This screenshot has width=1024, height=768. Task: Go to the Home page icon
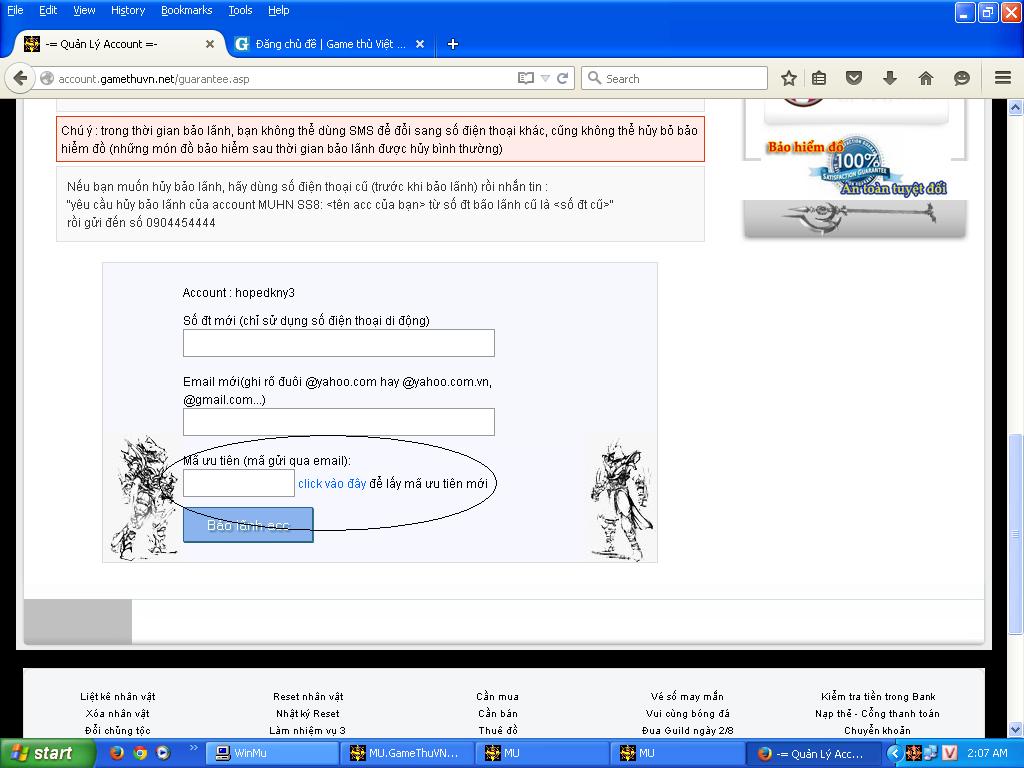tap(925, 78)
